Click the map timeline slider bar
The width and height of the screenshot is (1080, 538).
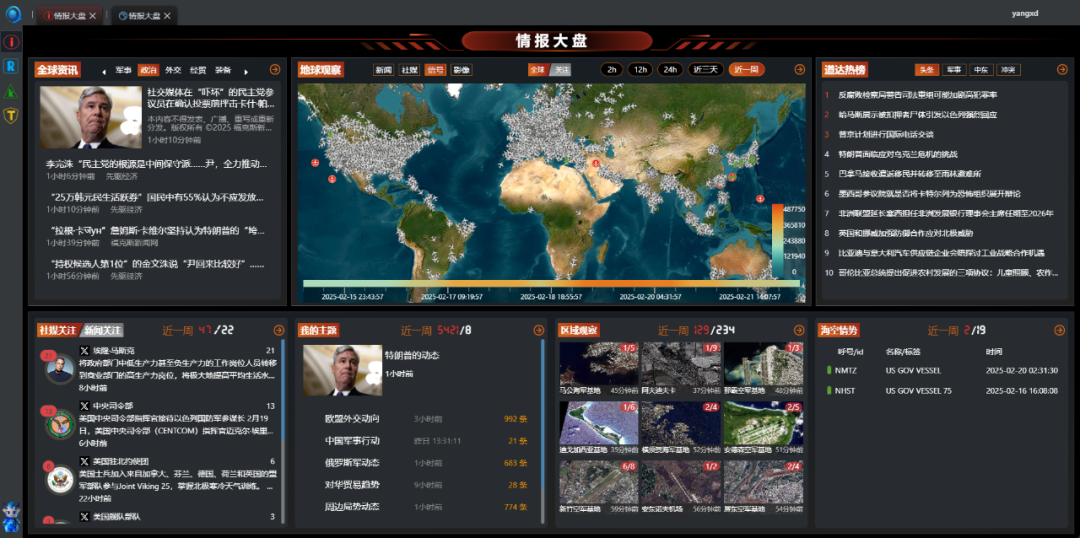click(x=551, y=283)
